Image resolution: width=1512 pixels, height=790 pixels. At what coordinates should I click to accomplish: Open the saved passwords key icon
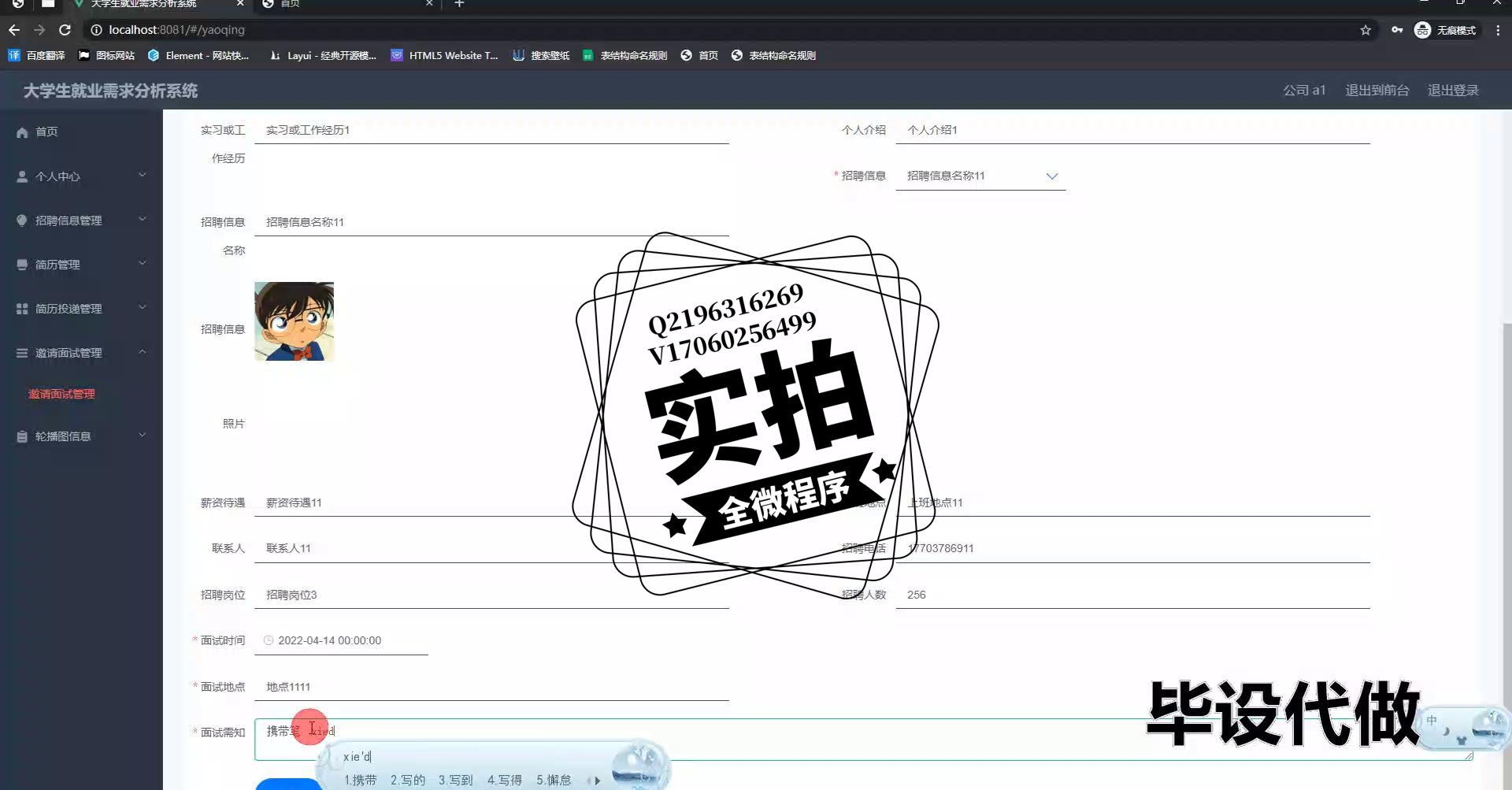[1397, 30]
